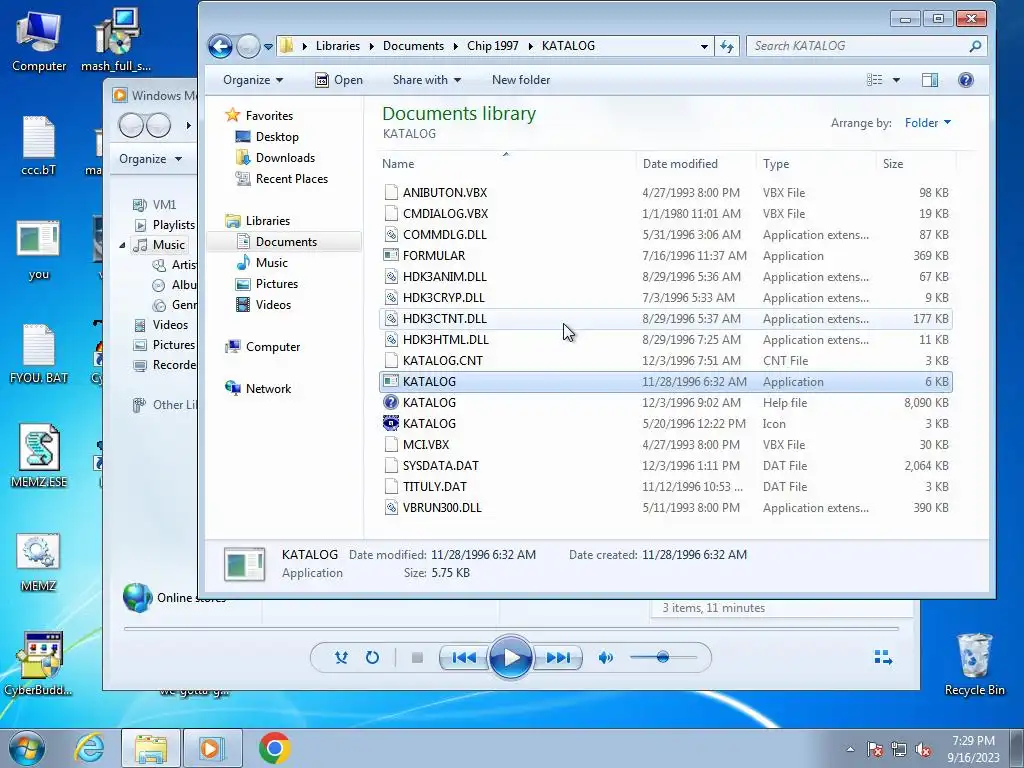Go back with Explorer back arrow
The image size is (1024, 768).
220,46
